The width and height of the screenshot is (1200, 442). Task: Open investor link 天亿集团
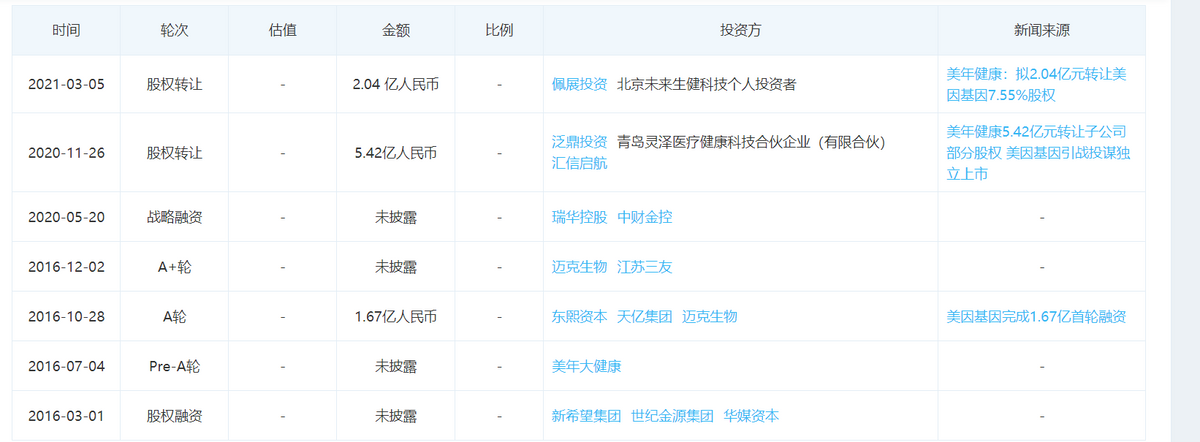pyautogui.click(x=645, y=316)
